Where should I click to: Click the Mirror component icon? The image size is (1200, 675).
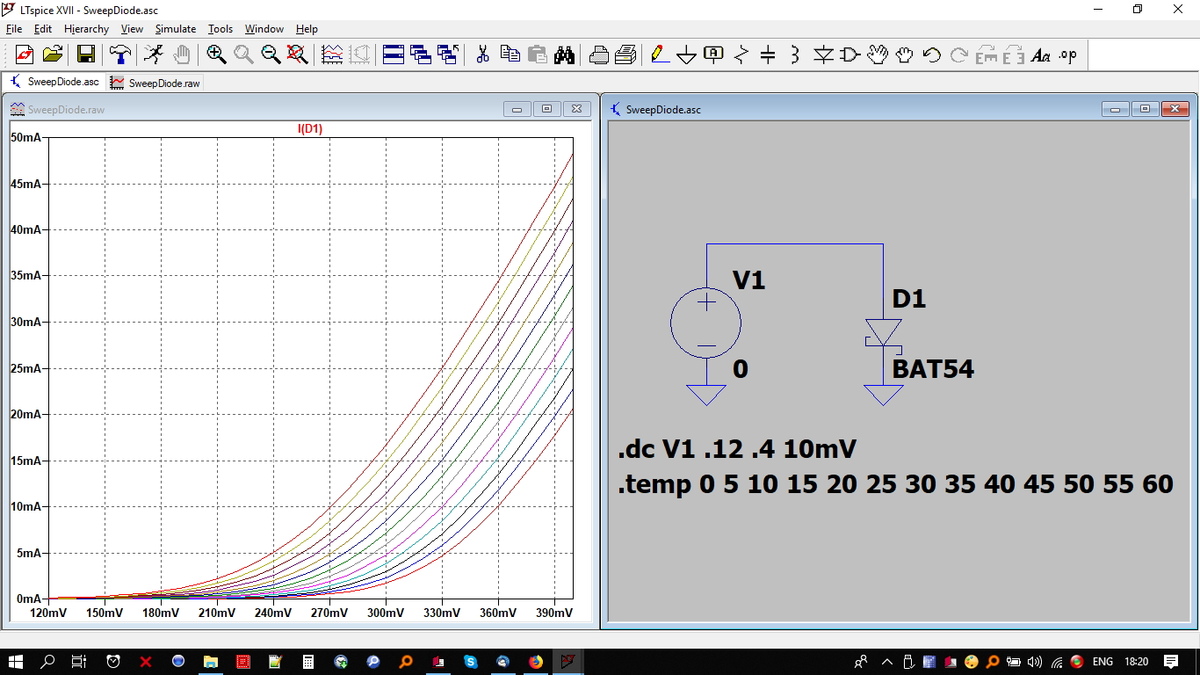1012,54
